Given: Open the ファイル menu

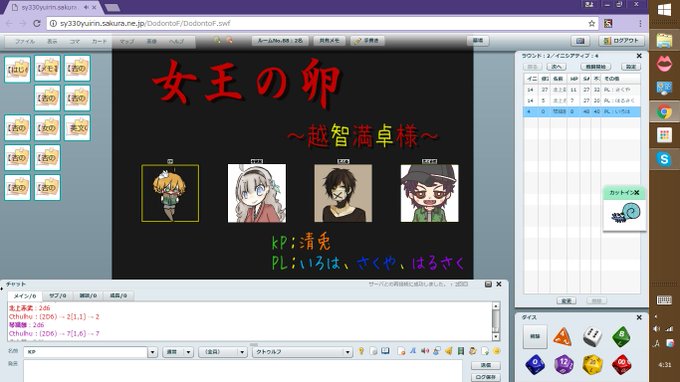Looking at the screenshot, I should 25,42.
